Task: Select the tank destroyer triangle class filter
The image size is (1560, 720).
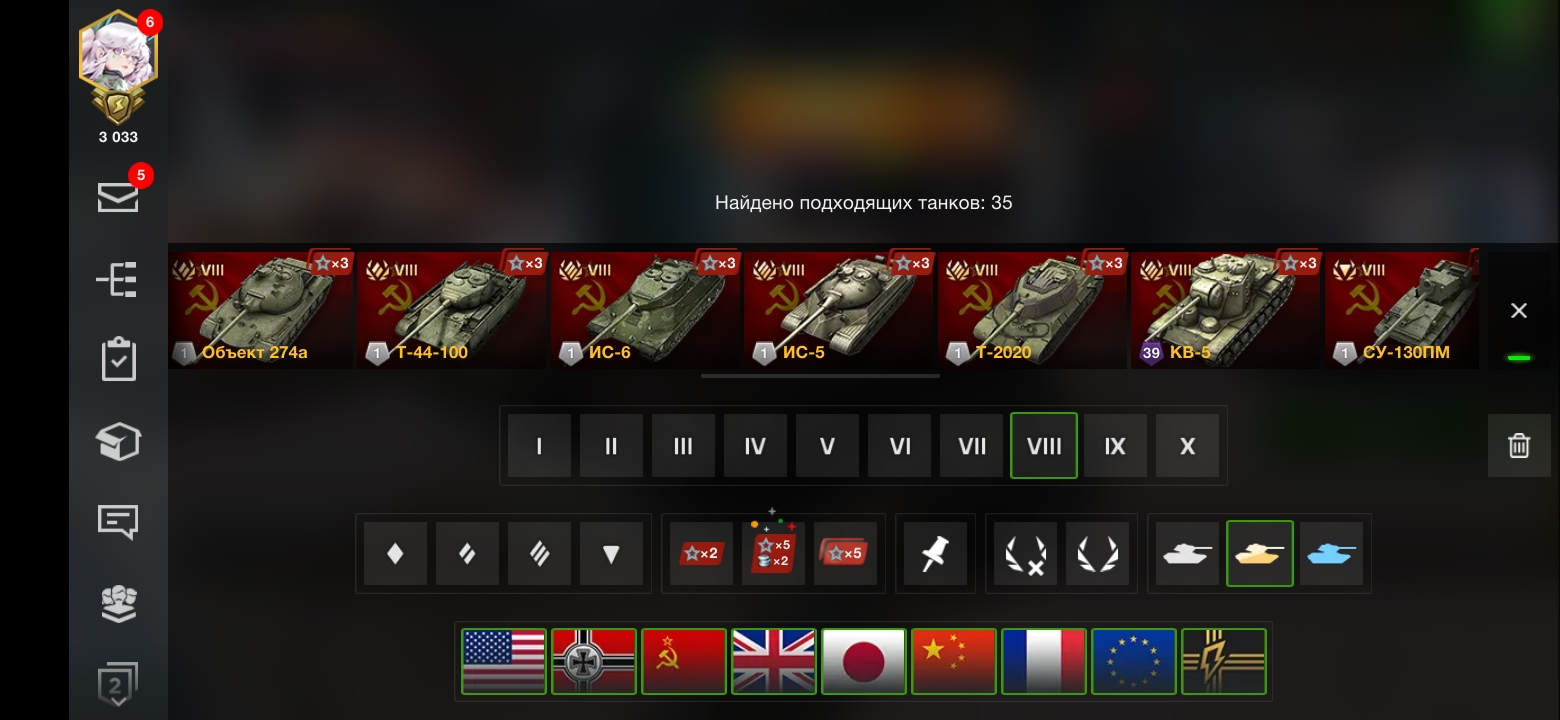Action: [611, 553]
